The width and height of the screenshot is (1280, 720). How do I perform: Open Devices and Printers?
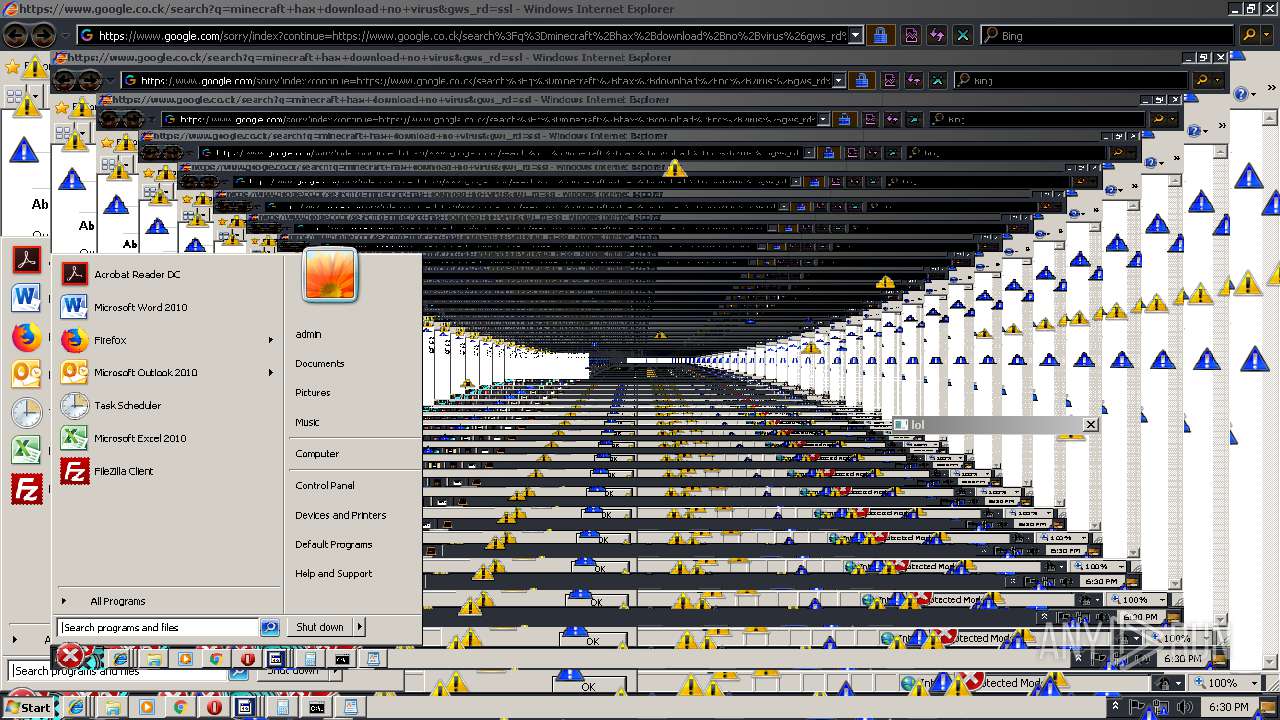point(340,515)
